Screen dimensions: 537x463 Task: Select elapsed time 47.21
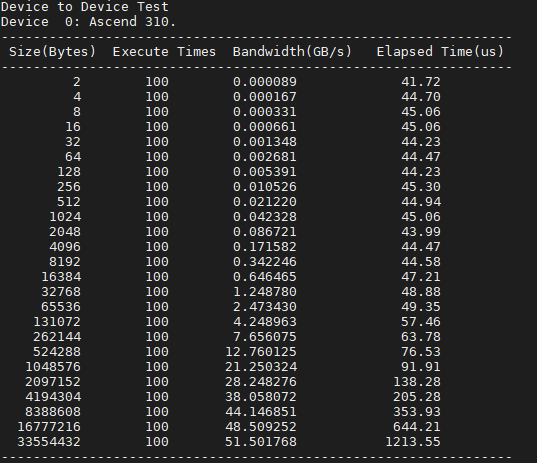click(x=421, y=277)
